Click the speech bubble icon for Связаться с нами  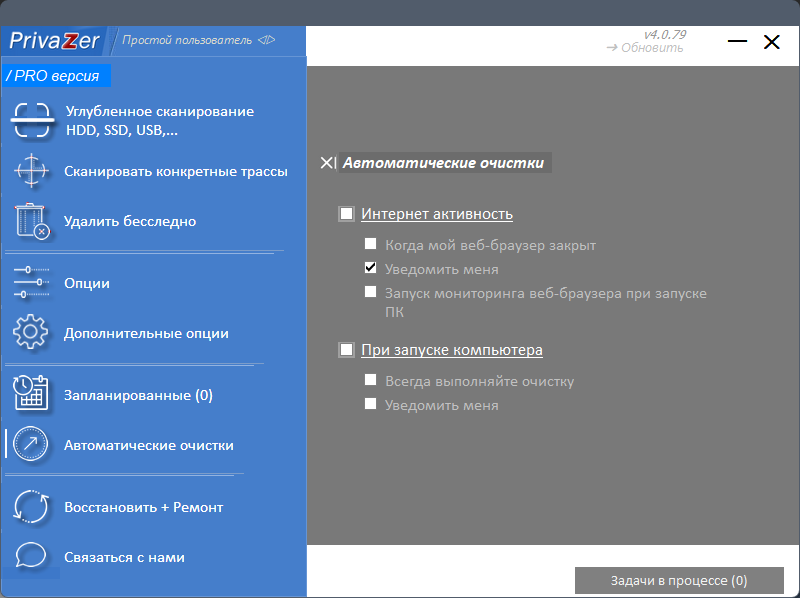31,555
